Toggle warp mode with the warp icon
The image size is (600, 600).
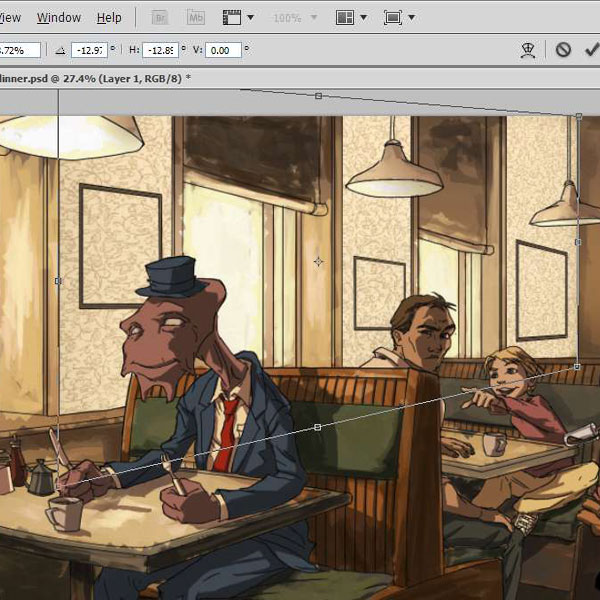tap(528, 50)
